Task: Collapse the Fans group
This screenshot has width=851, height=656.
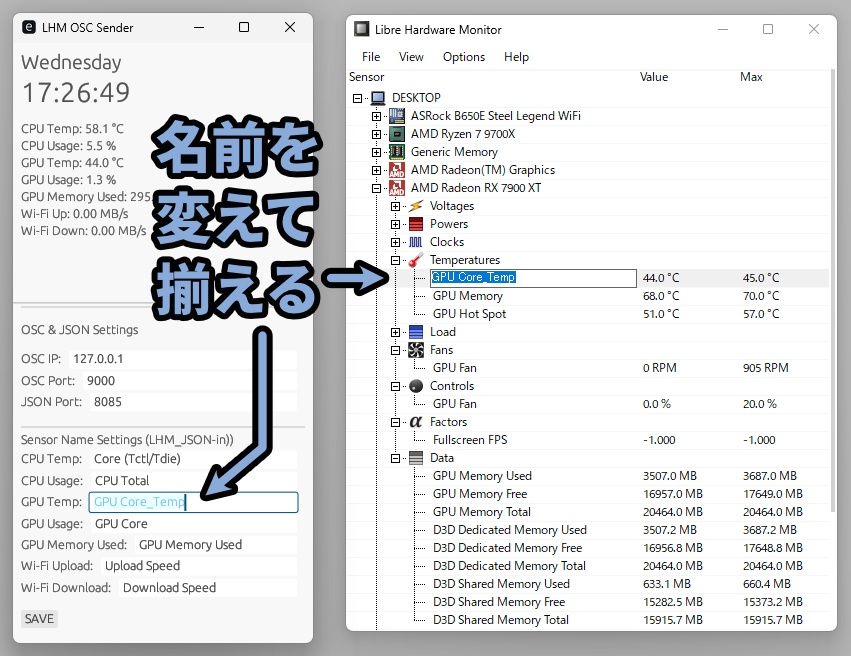Action: click(395, 351)
